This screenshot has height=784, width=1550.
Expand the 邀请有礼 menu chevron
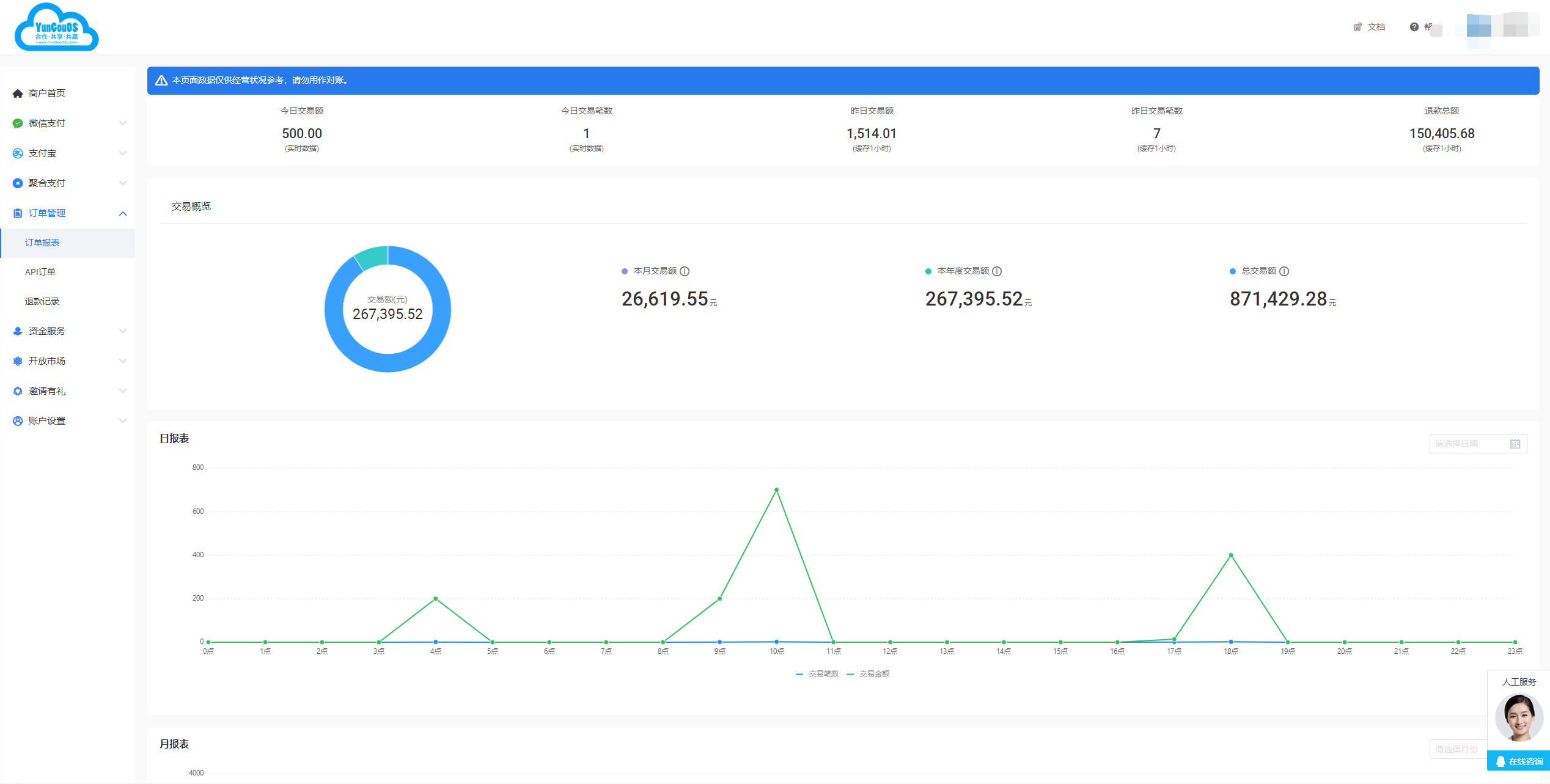click(123, 391)
